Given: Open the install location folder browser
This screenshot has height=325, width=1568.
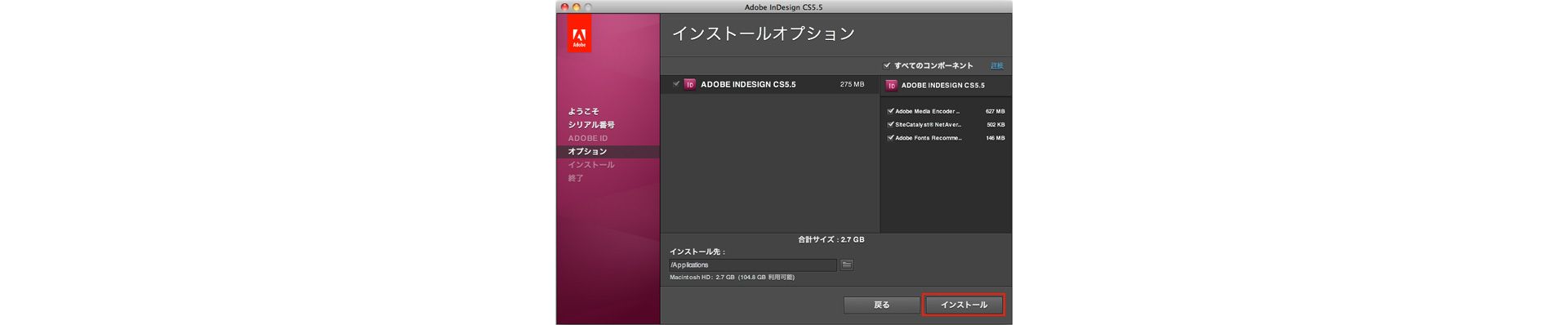Looking at the screenshot, I should (x=847, y=265).
